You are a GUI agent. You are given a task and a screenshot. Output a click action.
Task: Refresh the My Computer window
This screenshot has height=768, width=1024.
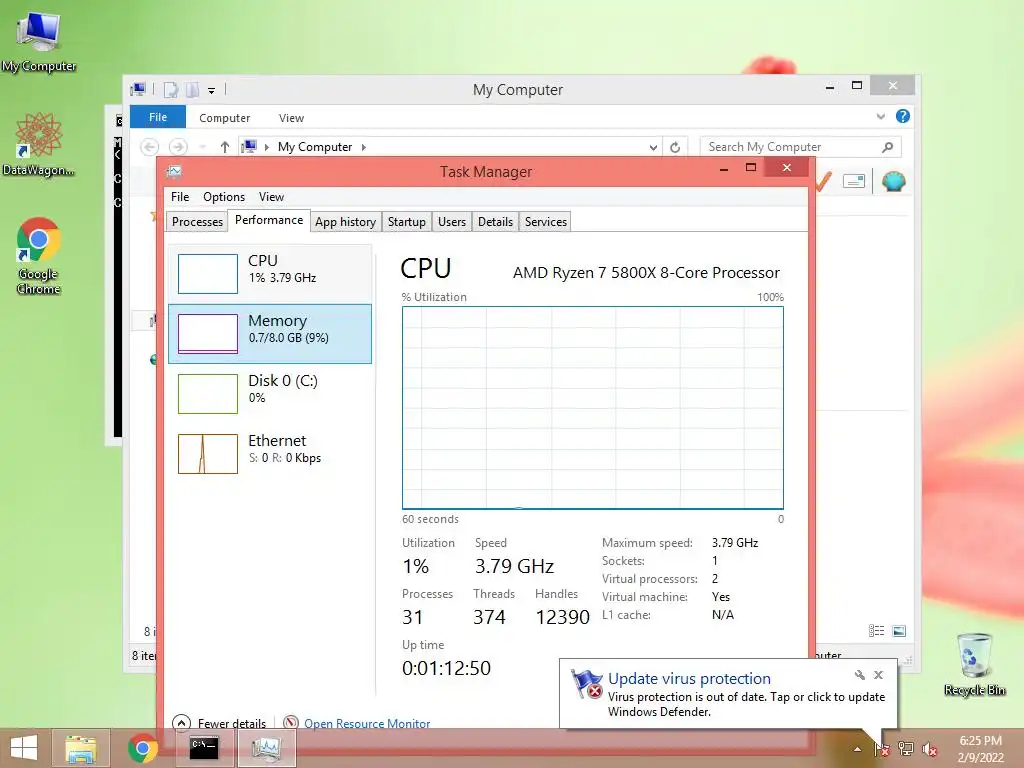pyautogui.click(x=675, y=147)
